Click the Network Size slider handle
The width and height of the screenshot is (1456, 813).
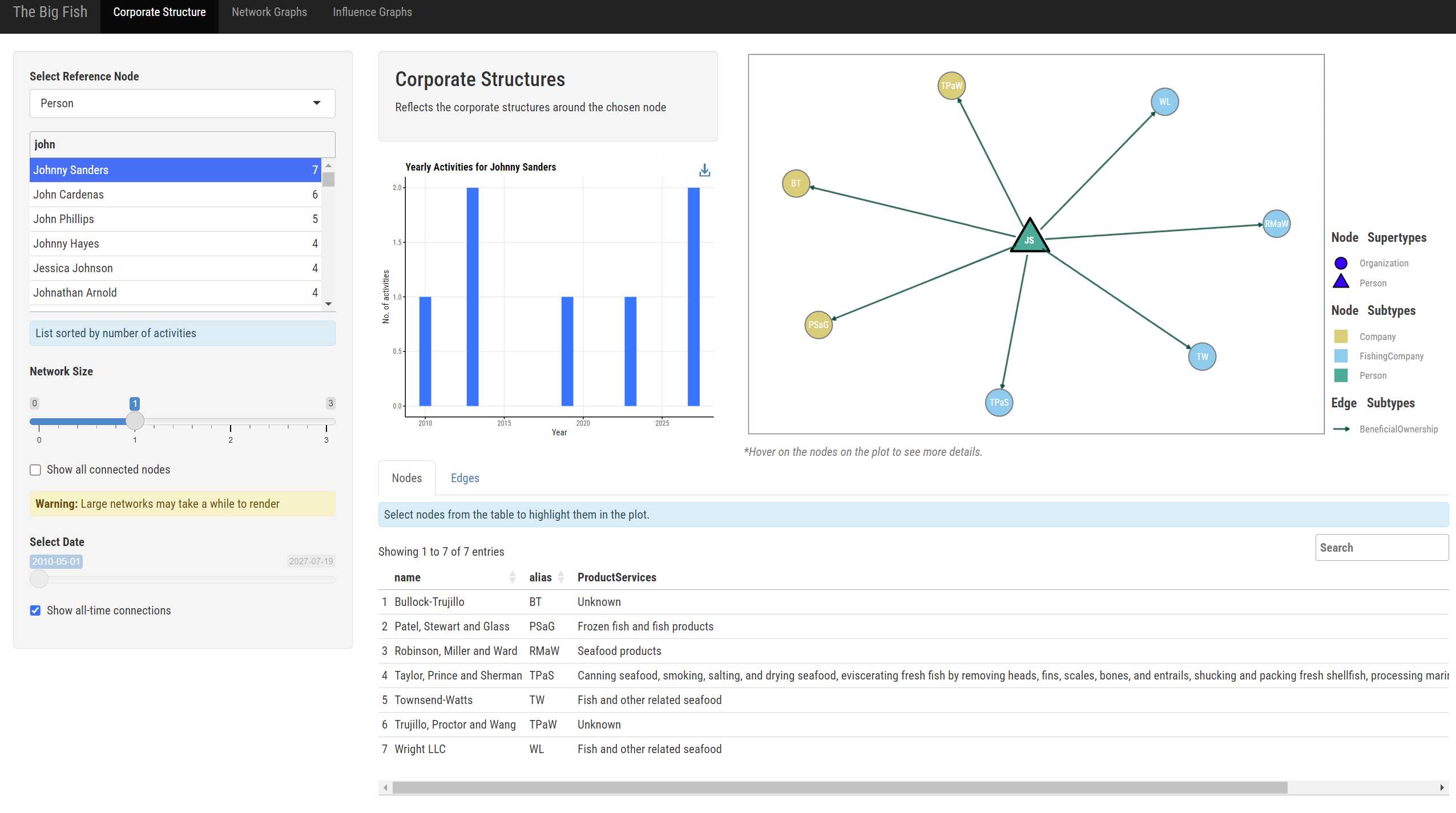[135, 421]
